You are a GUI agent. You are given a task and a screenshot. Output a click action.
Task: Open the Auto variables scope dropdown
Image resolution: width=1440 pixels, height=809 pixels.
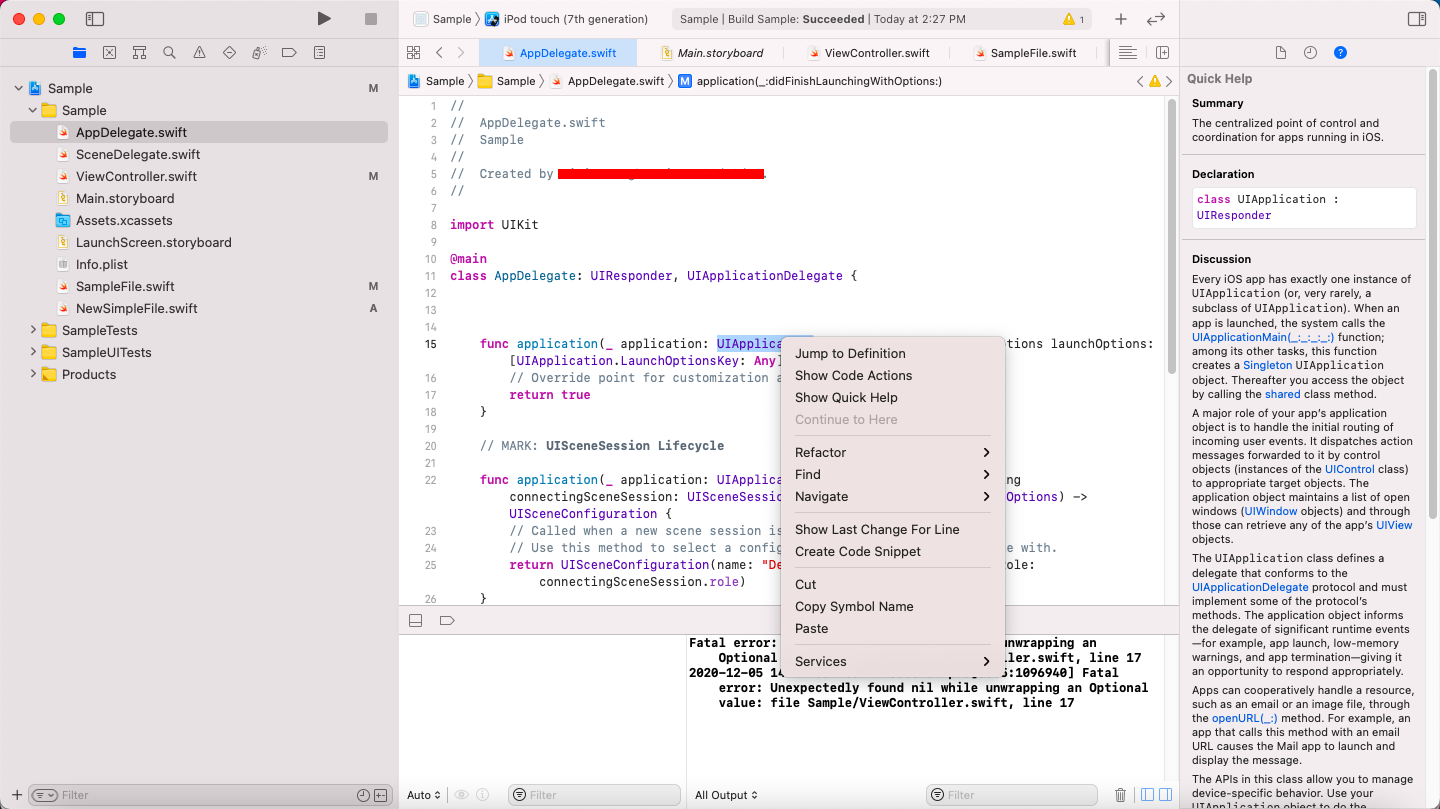tap(424, 795)
